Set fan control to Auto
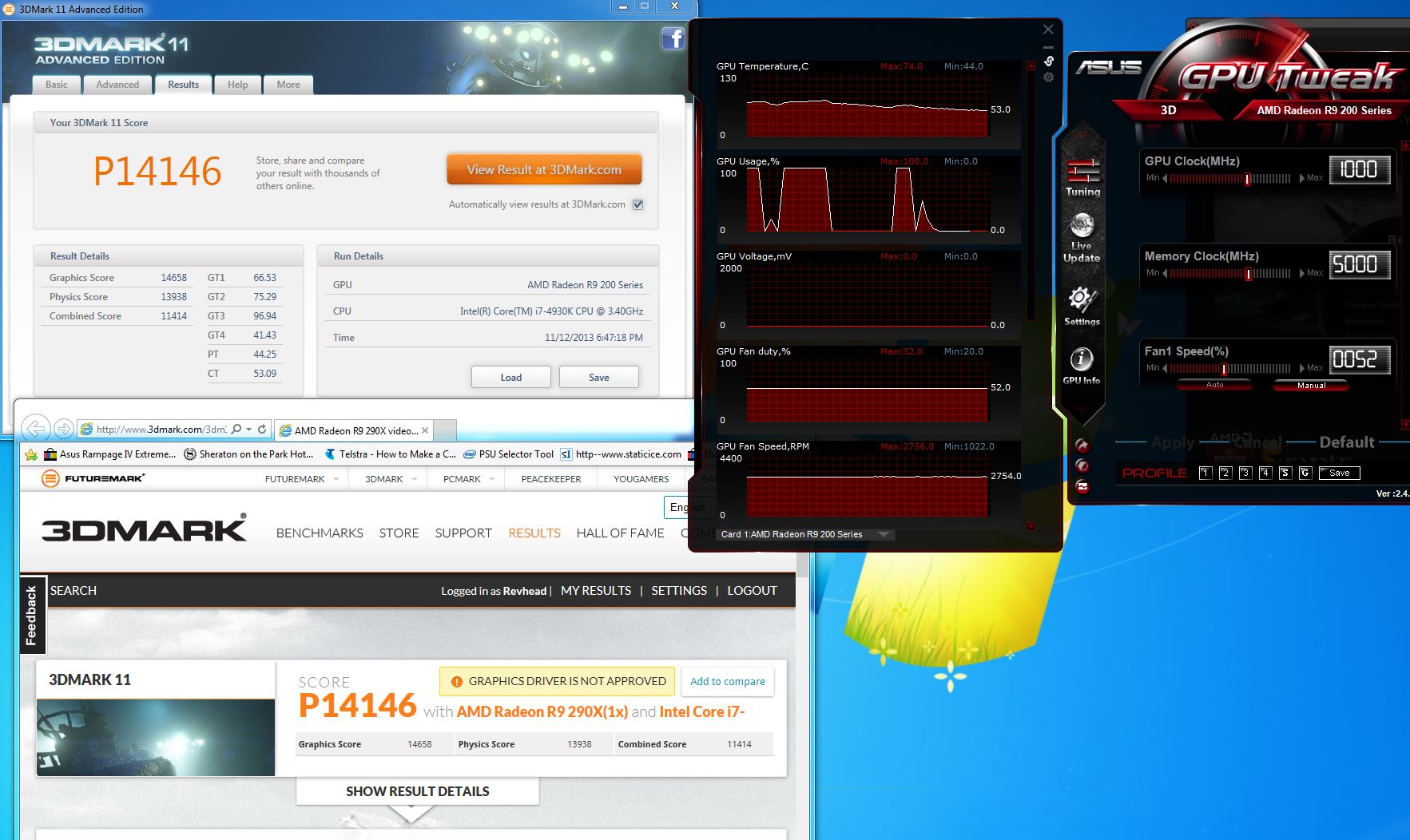The image size is (1410, 840). (1214, 385)
